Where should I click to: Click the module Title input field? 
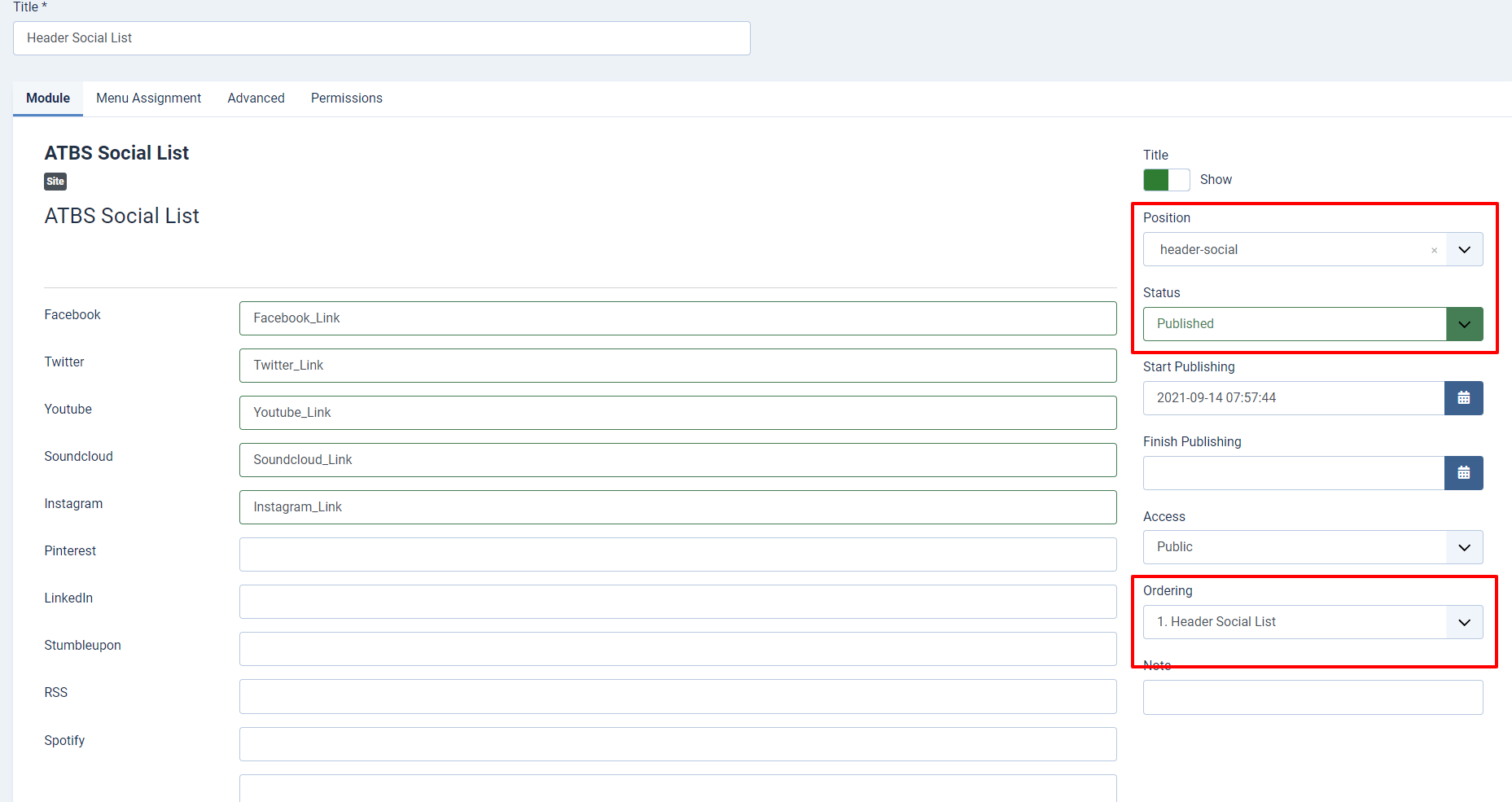[x=381, y=38]
